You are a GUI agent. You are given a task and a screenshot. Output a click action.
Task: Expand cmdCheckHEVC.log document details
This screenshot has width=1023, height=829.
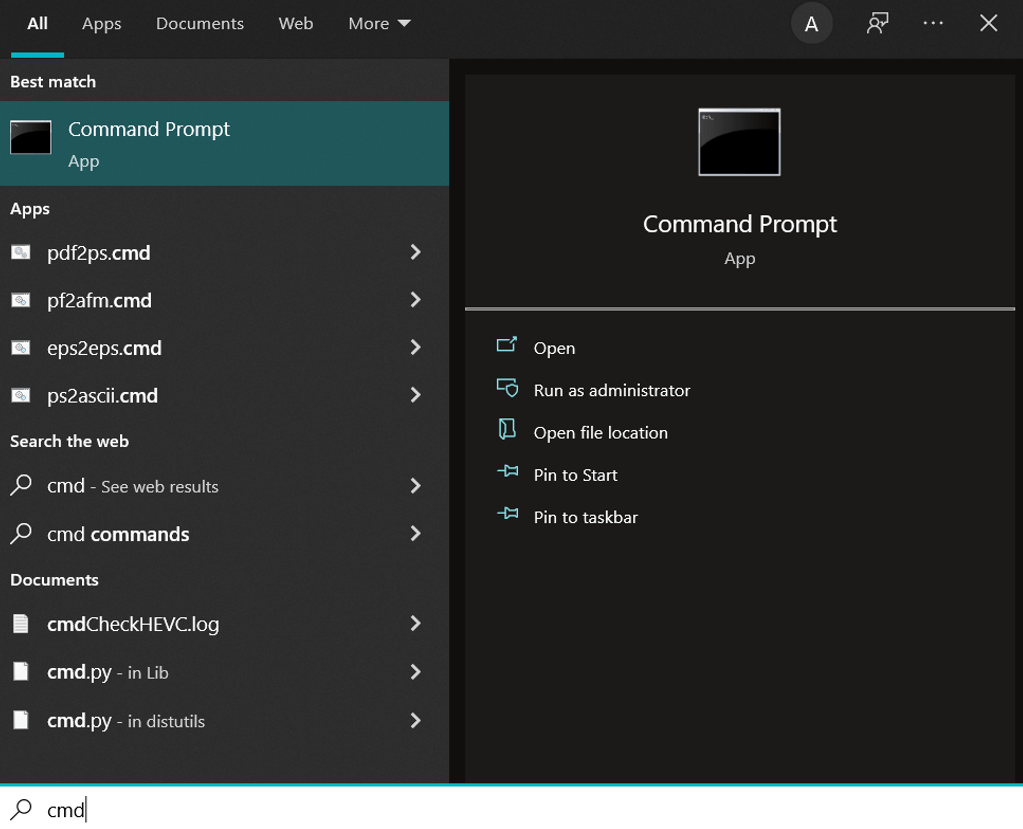click(416, 624)
